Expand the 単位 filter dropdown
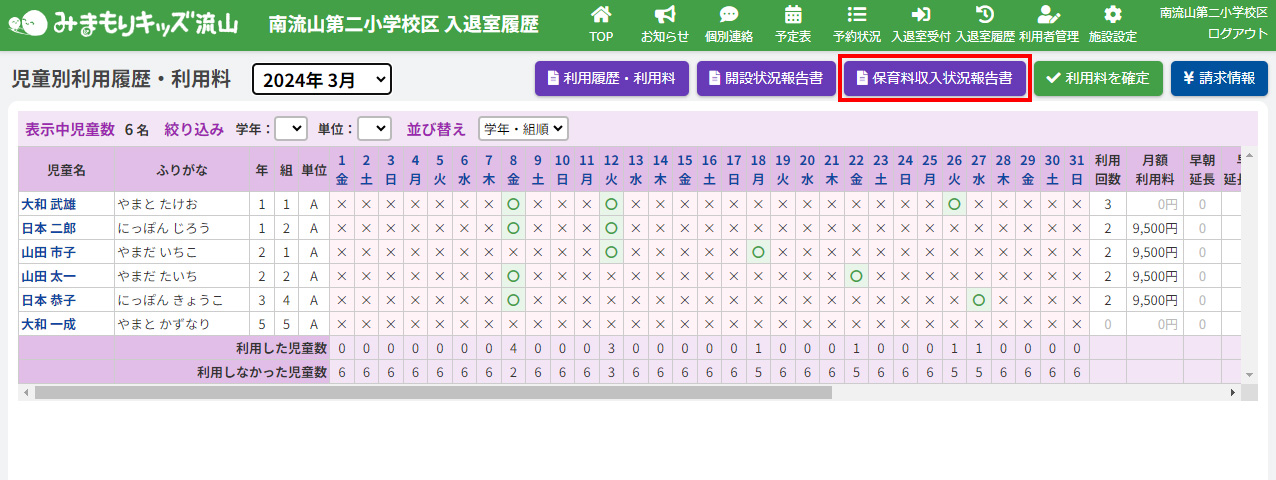Image resolution: width=1276 pixels, height=480 pixels. pos(374,128)
